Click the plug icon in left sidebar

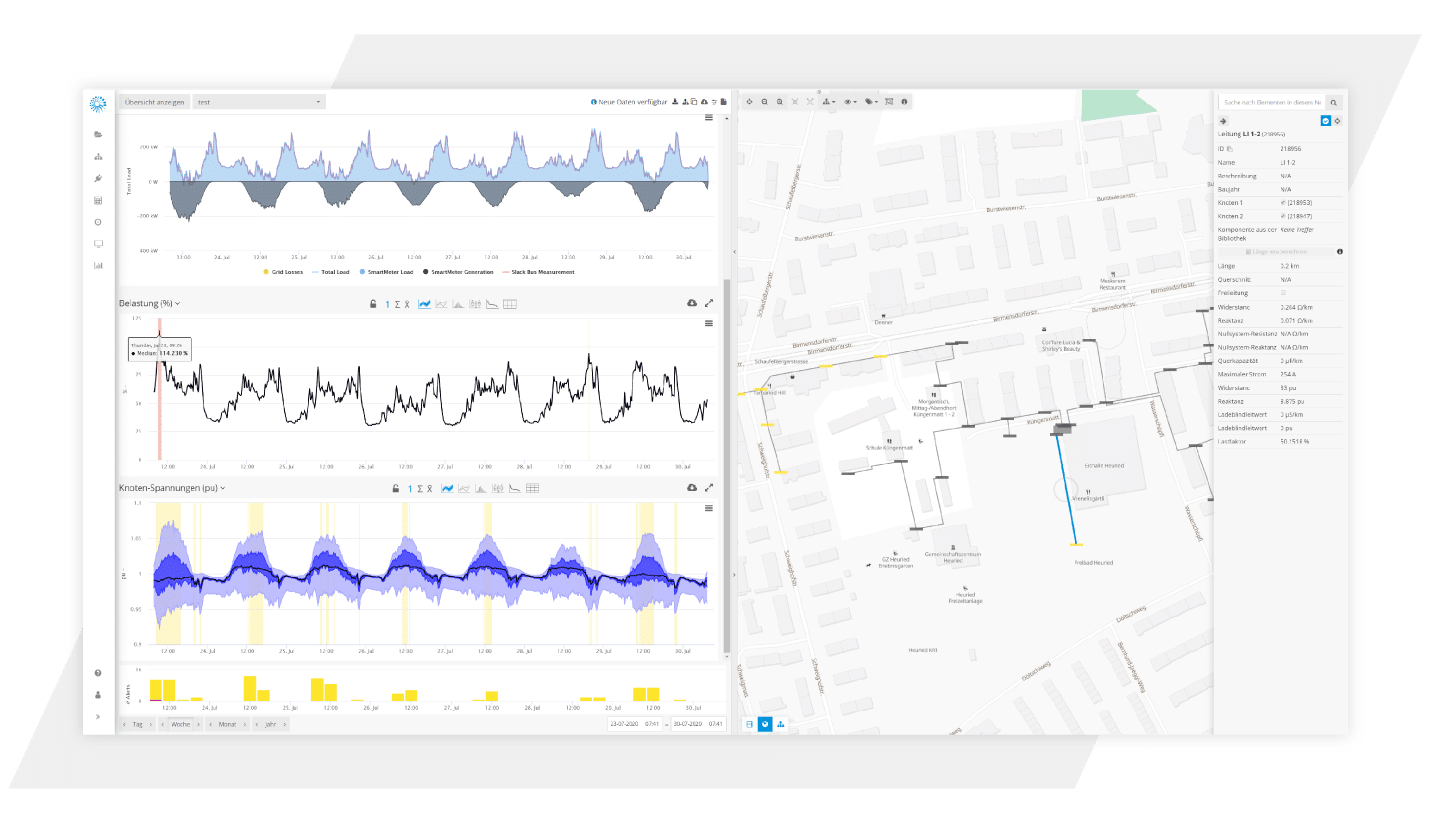[98, 178]
